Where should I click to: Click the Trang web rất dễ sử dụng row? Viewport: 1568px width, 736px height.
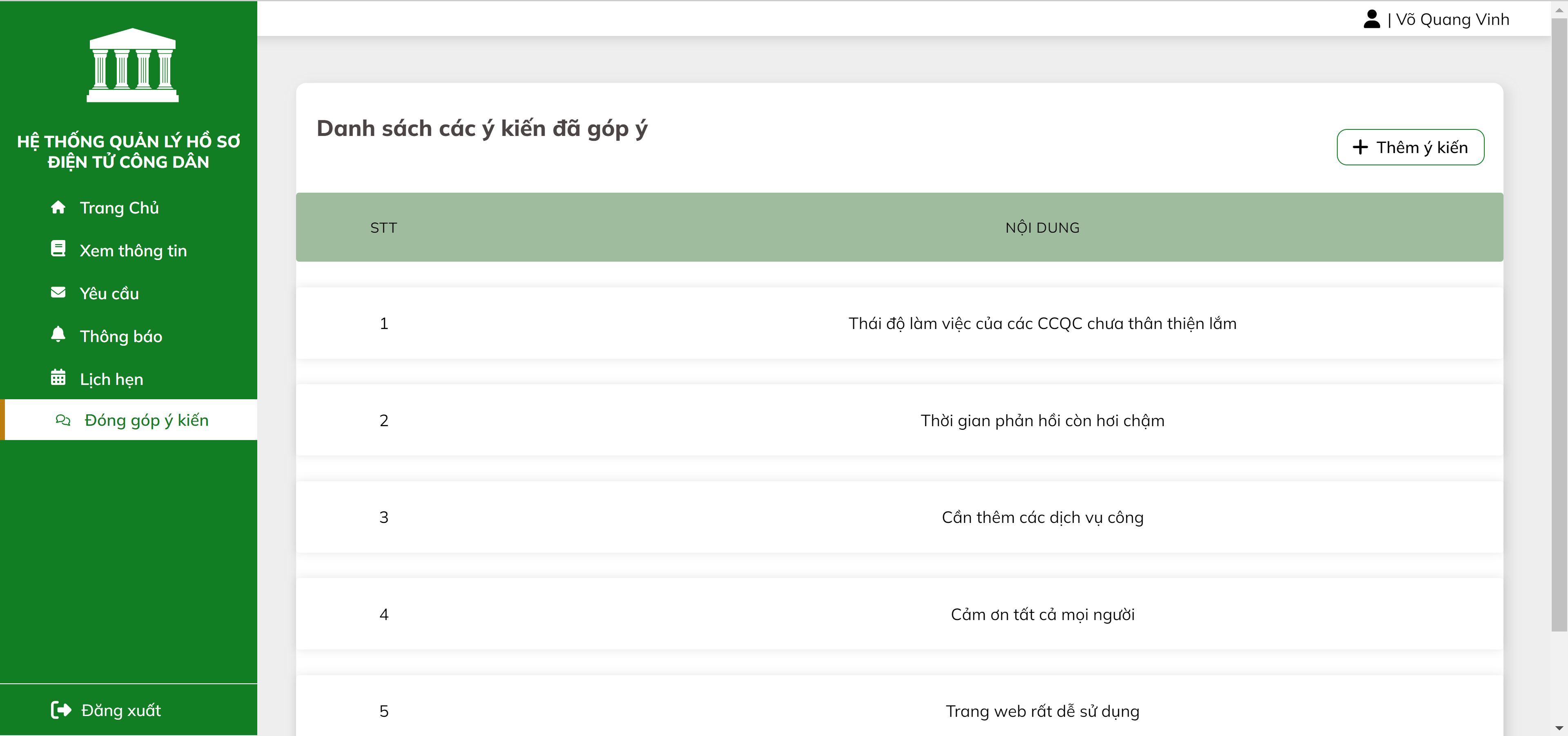coord(1042,710)
